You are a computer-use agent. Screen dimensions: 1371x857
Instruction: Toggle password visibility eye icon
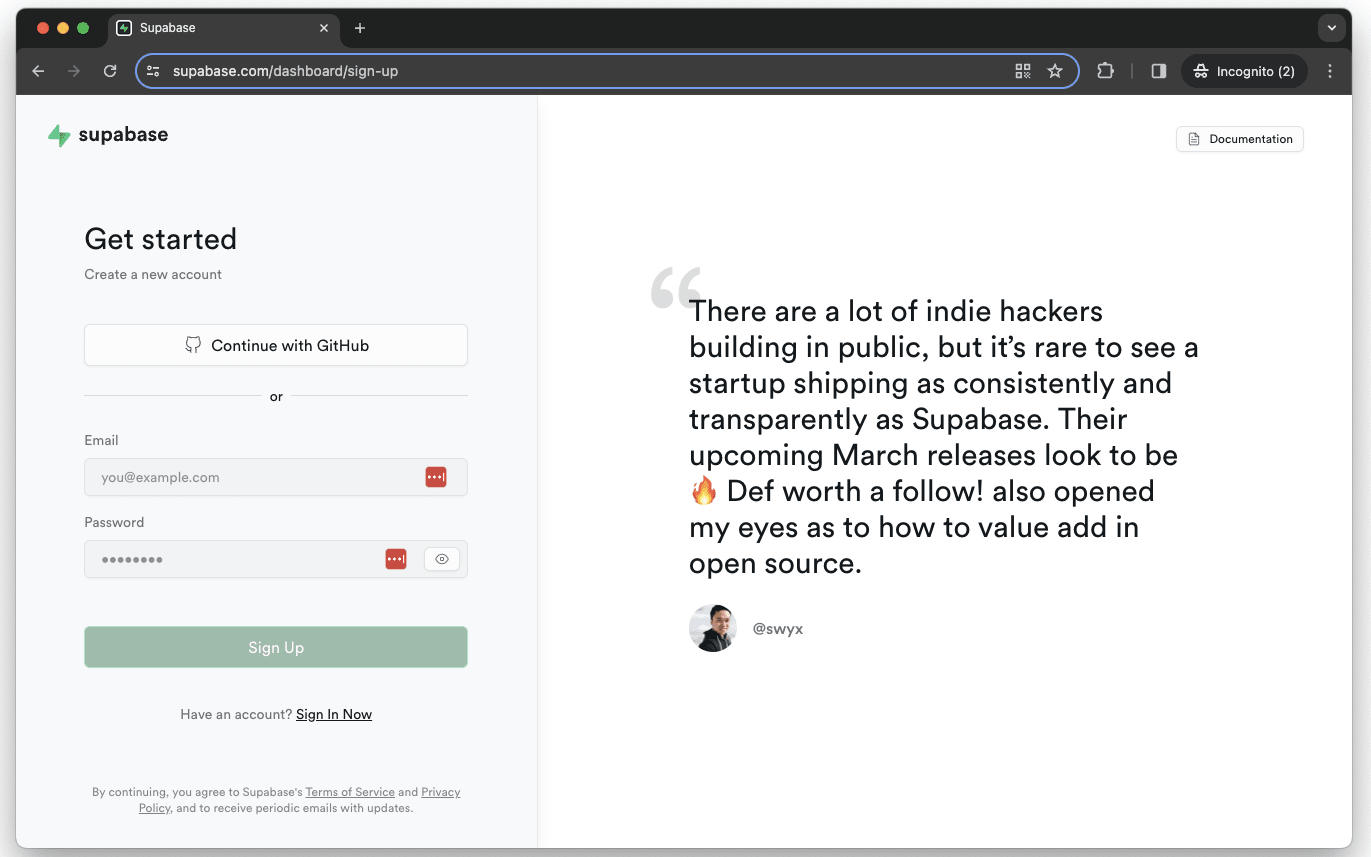tap(442, 559)
